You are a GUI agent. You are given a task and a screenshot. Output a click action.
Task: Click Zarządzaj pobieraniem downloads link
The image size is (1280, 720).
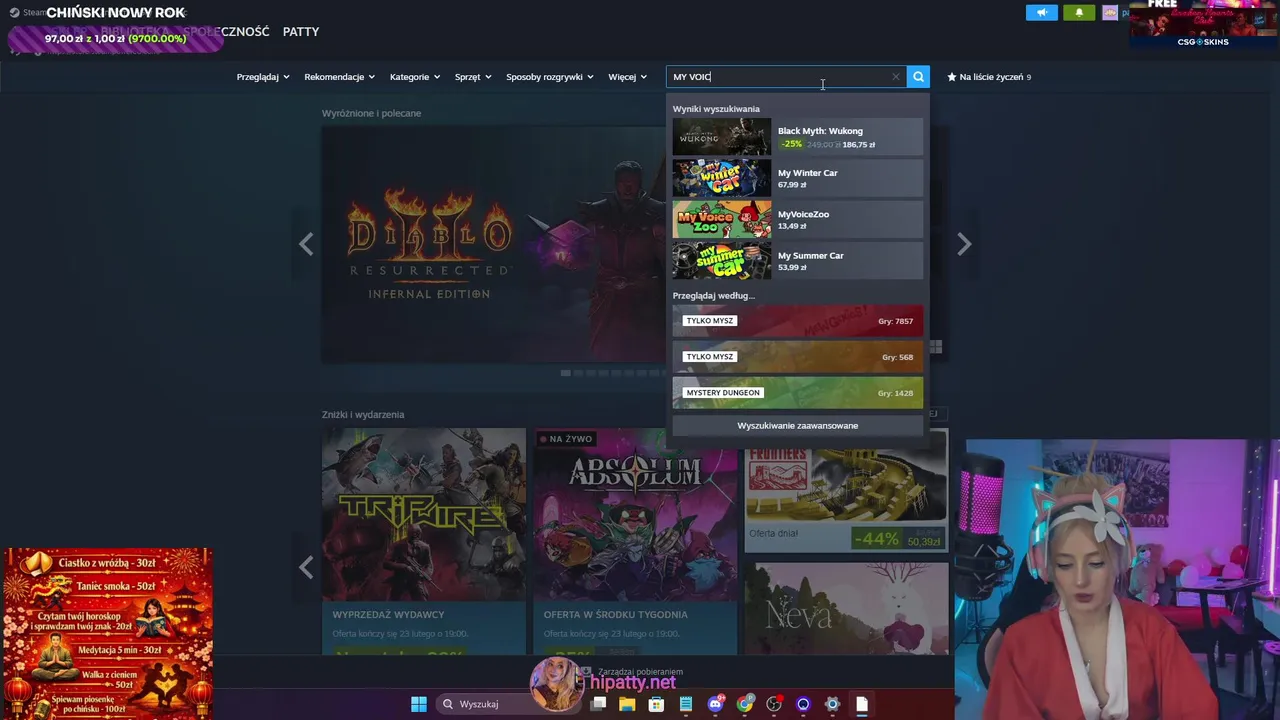640,672
